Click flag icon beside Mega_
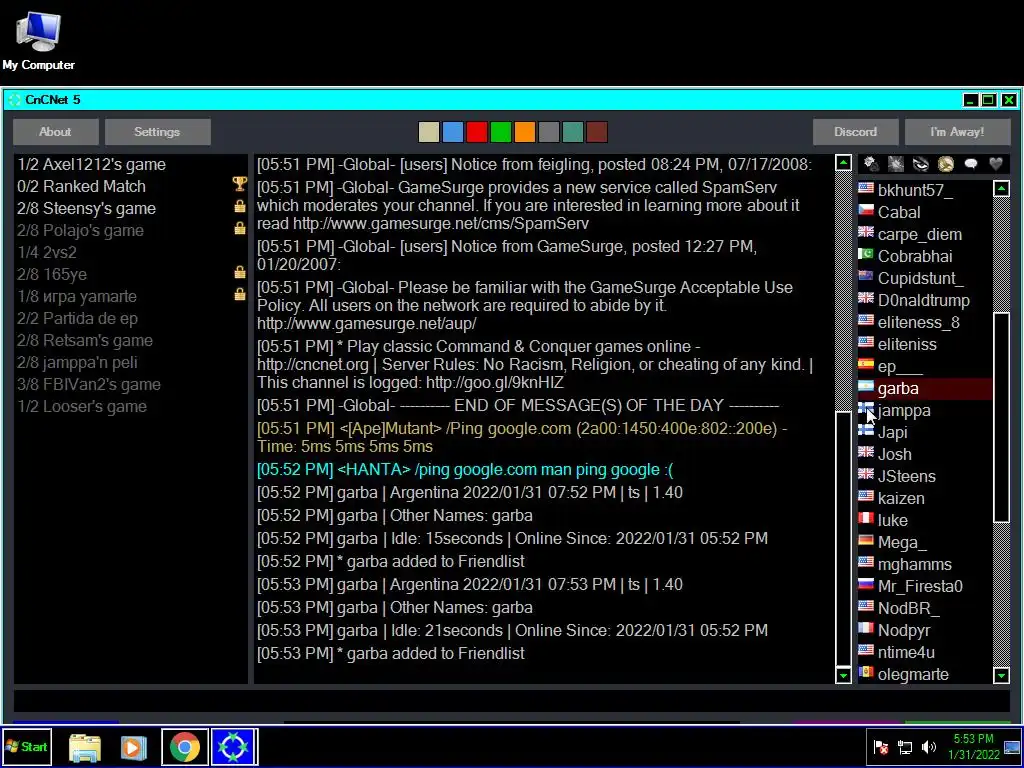This screenshot has width=1024, height=768. tap(866, 541)
